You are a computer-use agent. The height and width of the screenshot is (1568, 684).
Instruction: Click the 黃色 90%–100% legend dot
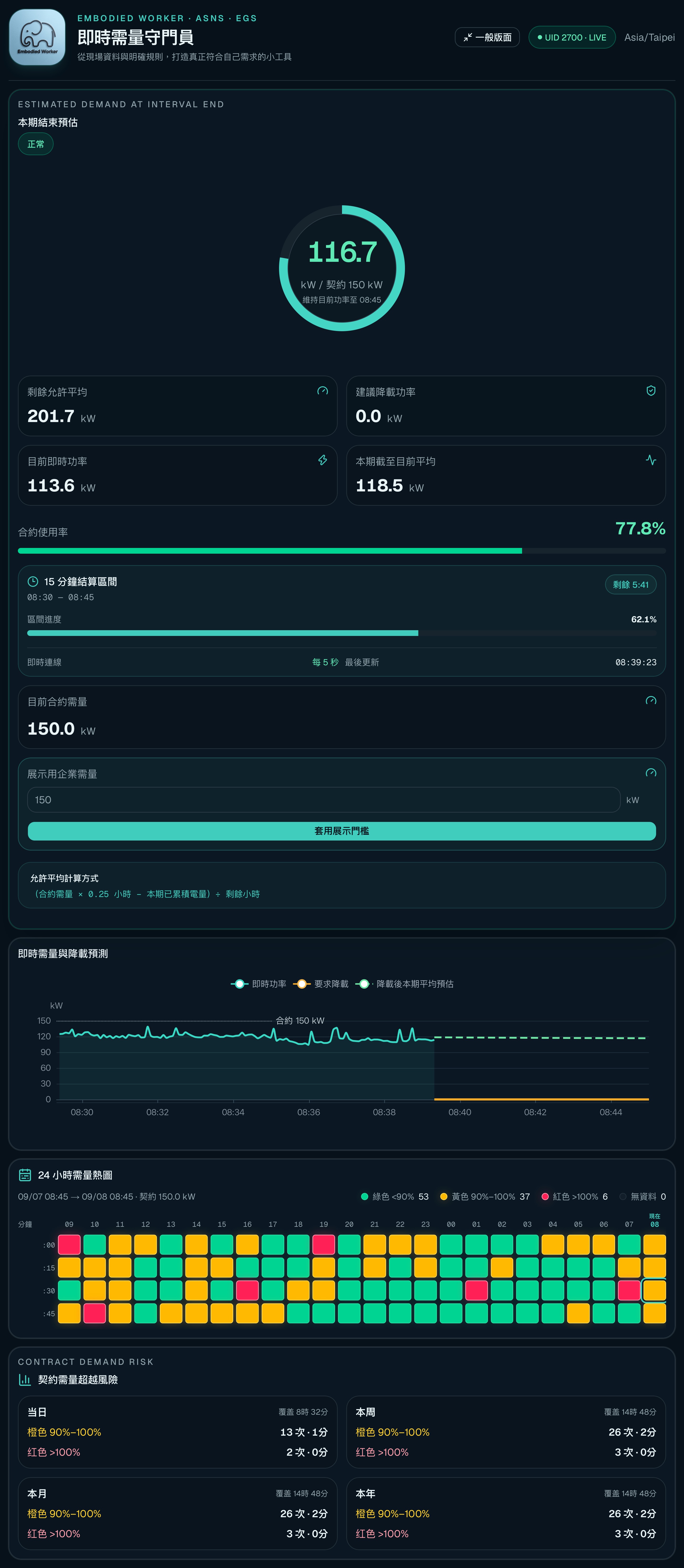point(444,1197)
